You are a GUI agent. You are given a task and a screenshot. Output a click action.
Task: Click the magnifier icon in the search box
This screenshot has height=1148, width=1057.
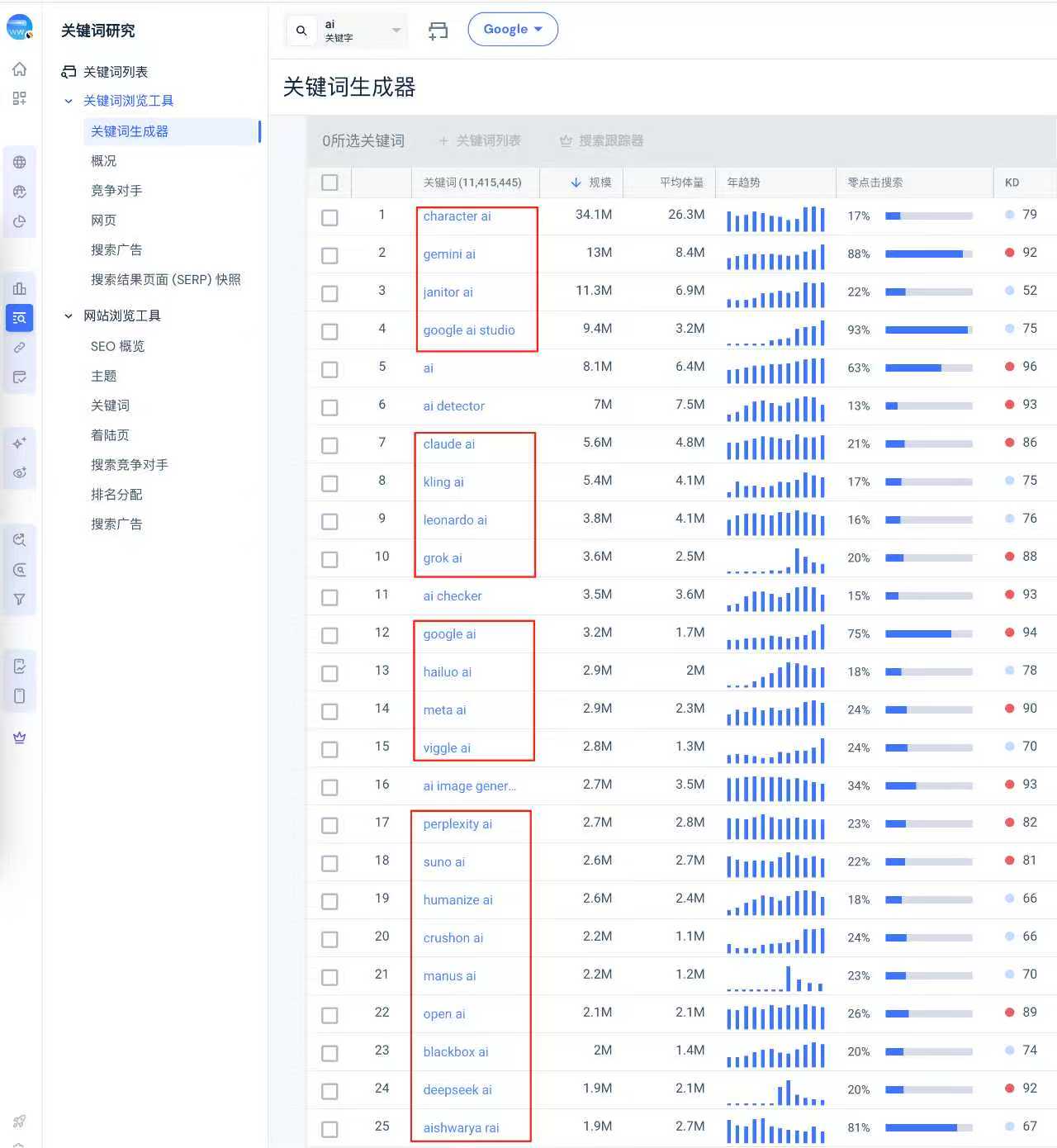(x=301, y=31)
